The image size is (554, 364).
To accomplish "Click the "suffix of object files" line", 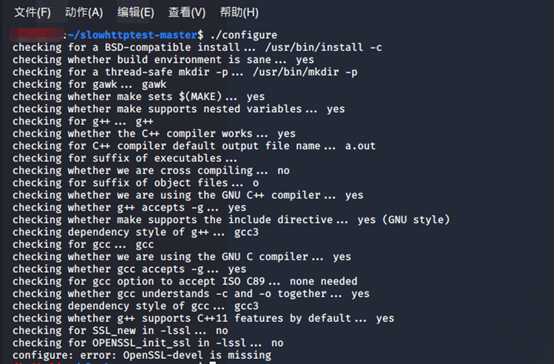I will coord(136,183).
